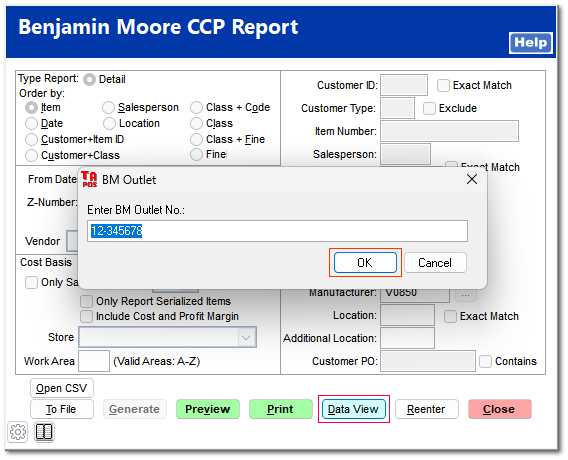Order by Class + Code
Image resolution: width=568 pixels, height=460 pixels.
point(196,108)
